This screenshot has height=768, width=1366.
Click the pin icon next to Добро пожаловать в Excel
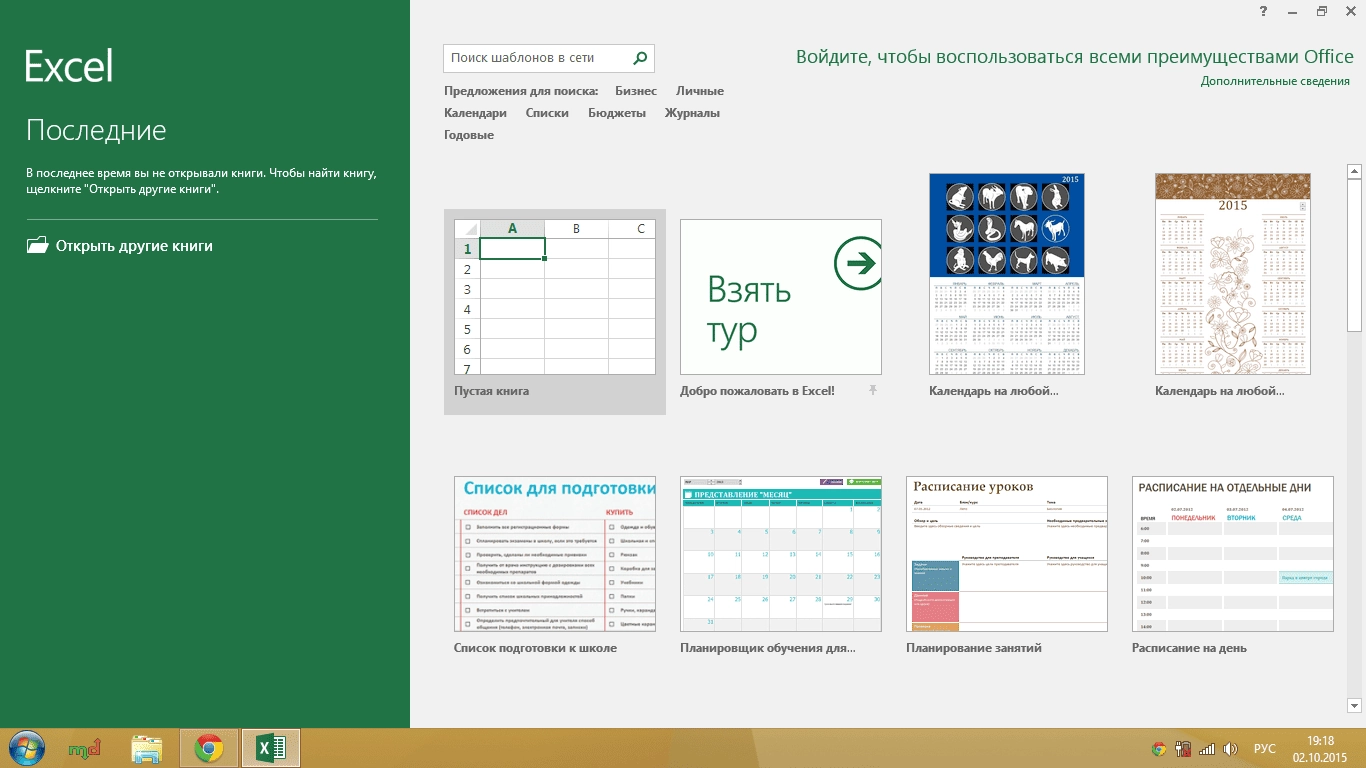click(873, 390)
